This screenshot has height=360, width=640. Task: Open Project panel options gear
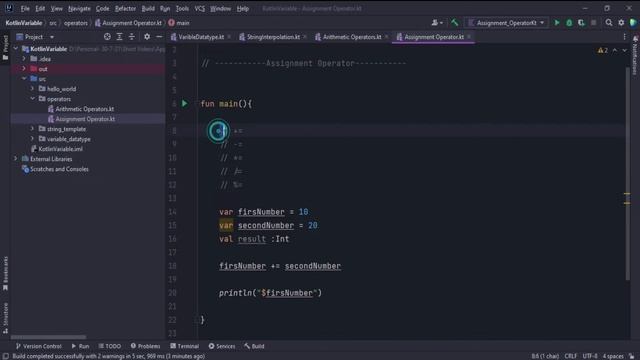[147, 37]
